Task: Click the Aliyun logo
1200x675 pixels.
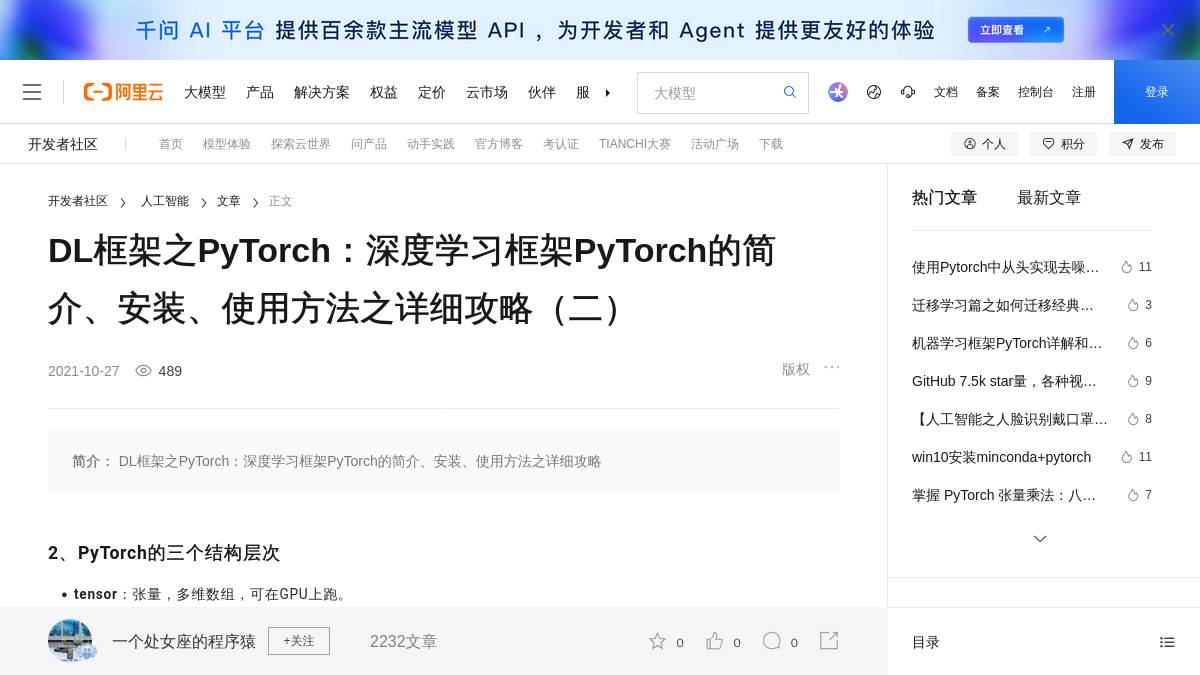Action: click(123, 92)
